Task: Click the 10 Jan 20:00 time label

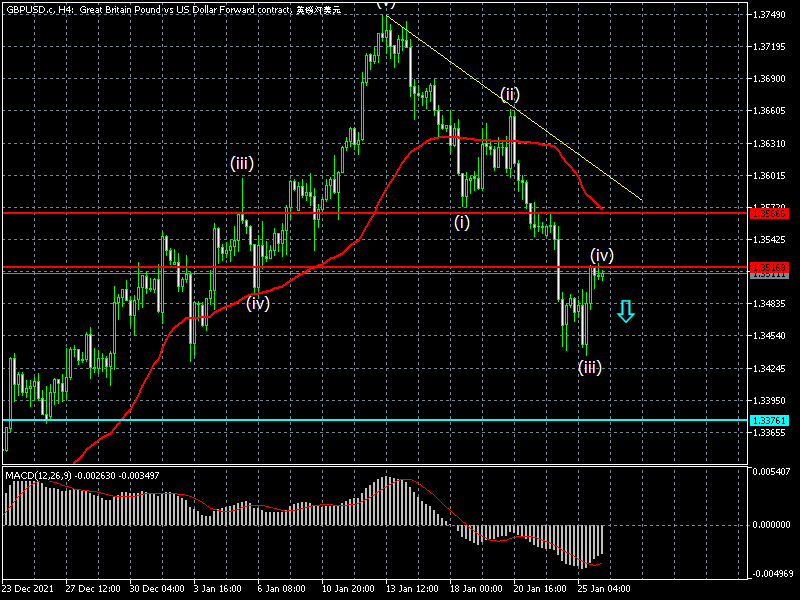Action: coord(348,589)
